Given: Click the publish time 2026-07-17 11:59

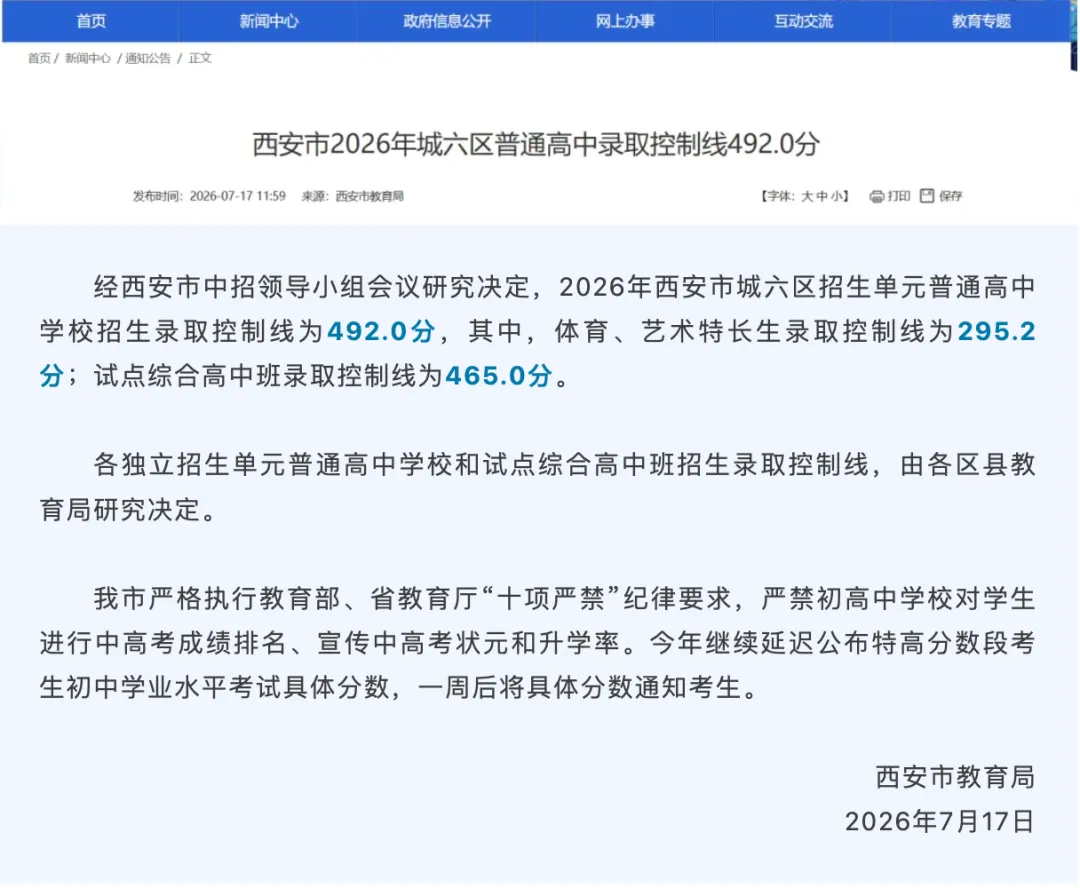Looking at the screenshot, I should pyautogui.click(x=237, y=196).
